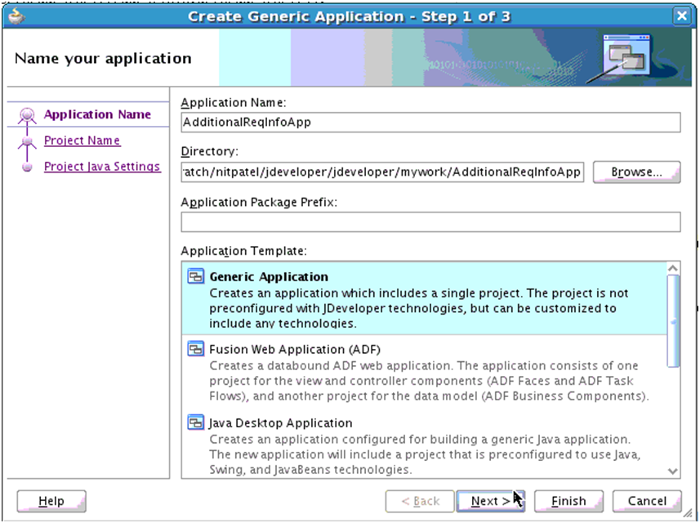
Task: Click the Generic Application description text
Action: point(419,308)
